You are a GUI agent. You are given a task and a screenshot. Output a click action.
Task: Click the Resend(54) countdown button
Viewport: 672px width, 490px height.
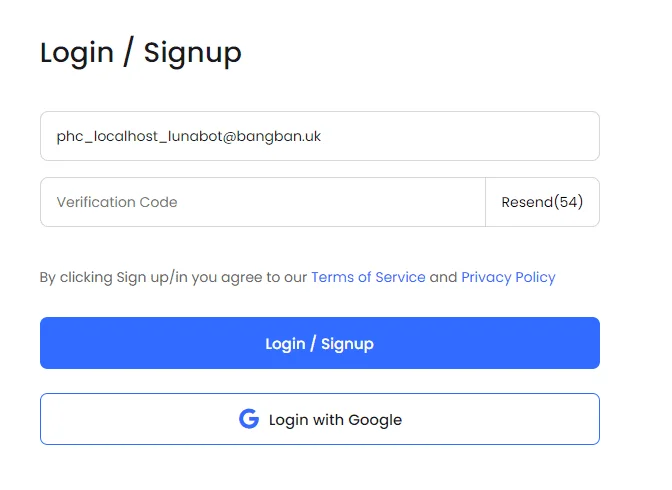point(543,202)
